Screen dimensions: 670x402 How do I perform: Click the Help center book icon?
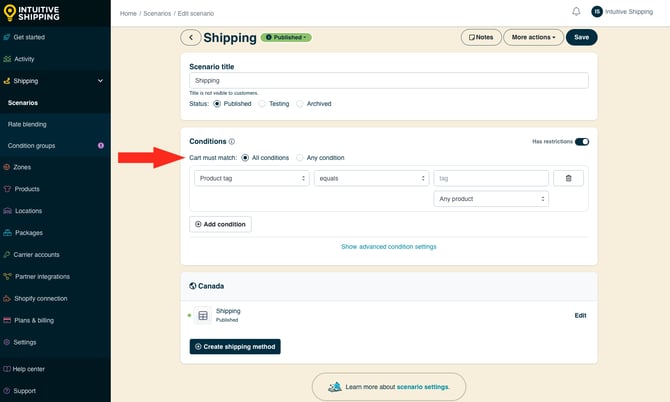point(7,369)
